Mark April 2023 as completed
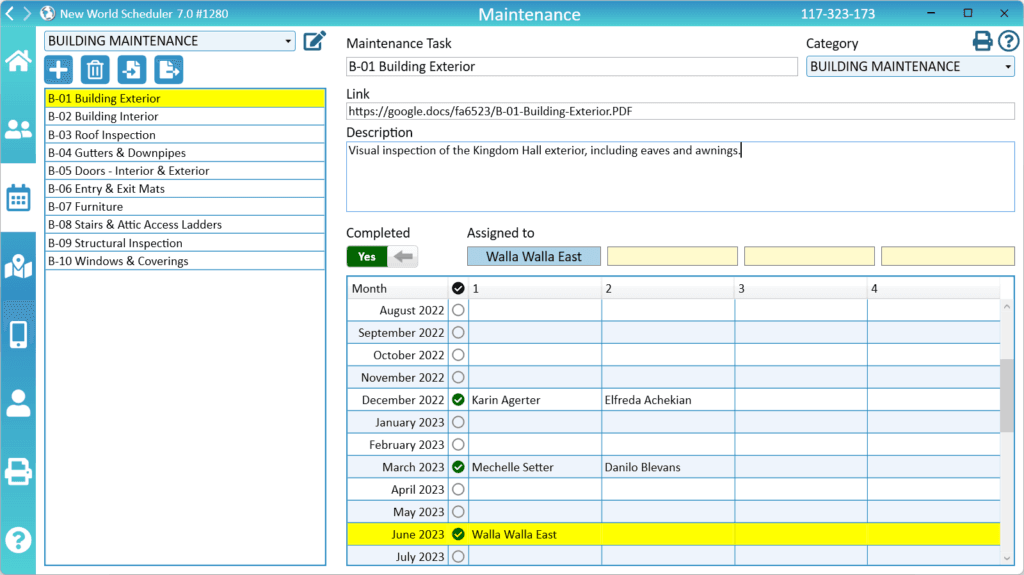Image resolution: width=1024 pixels, height=575 pixels. pos(458,489)
